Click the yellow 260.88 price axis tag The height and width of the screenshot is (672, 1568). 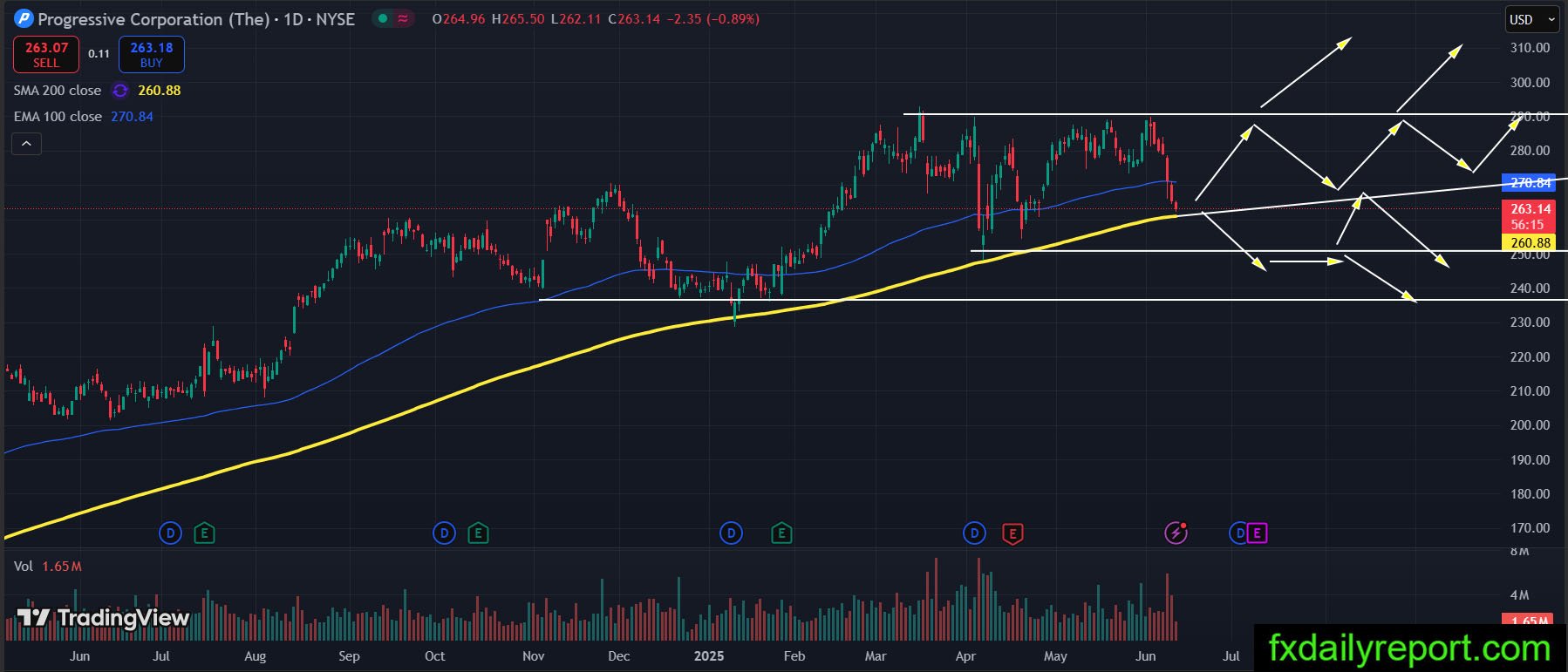(1531, 243)
